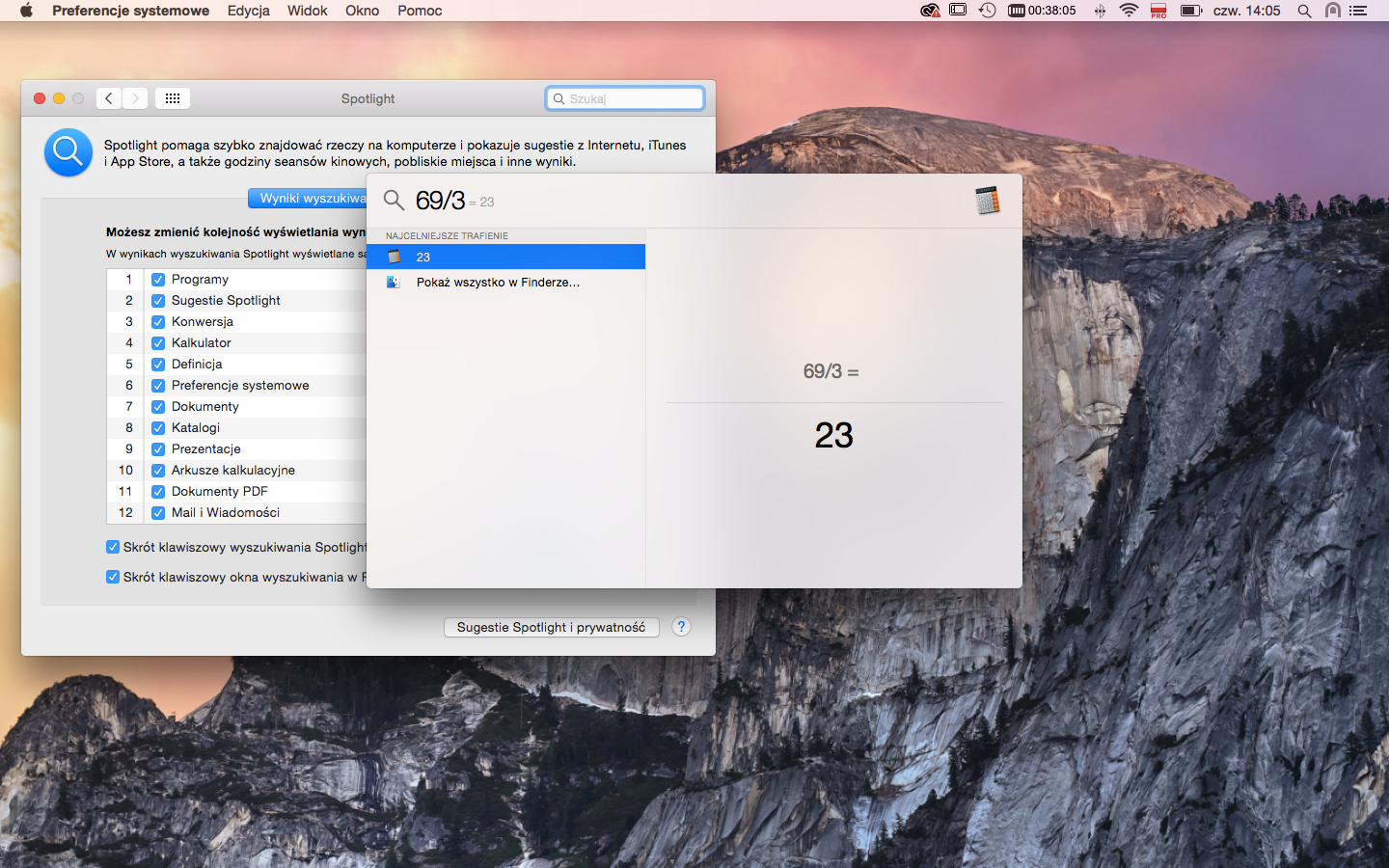Click the Calculator icon at top right of Spotlight panel

(988, 200)
